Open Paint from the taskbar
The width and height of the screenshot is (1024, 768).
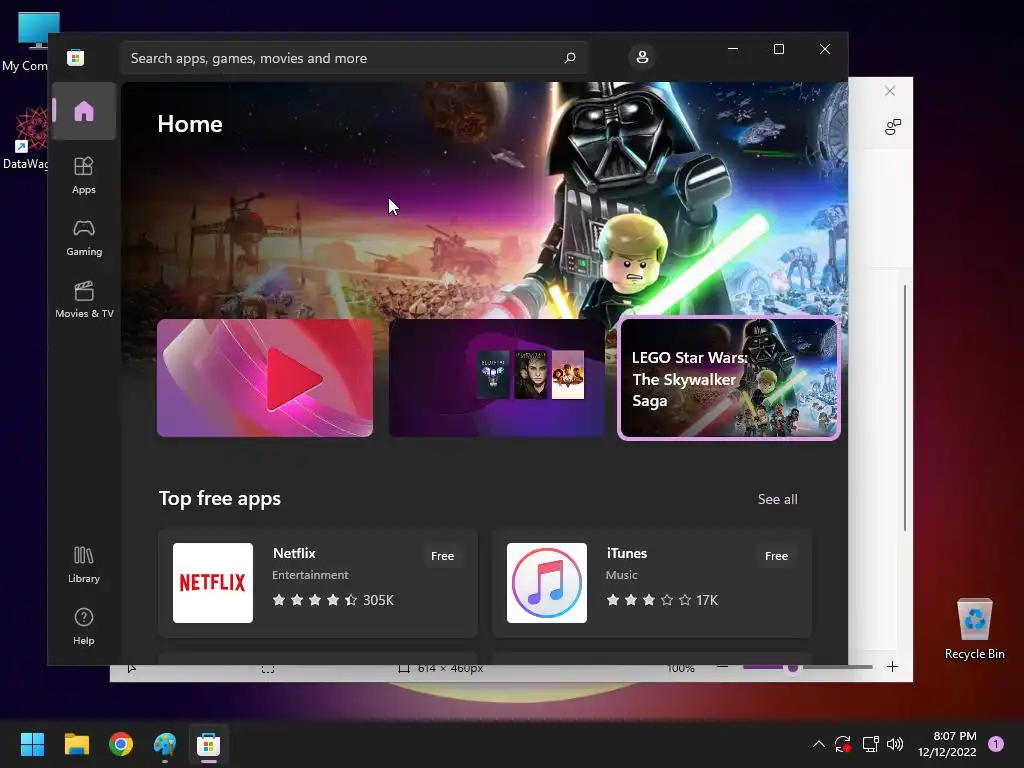pos(165,744)
